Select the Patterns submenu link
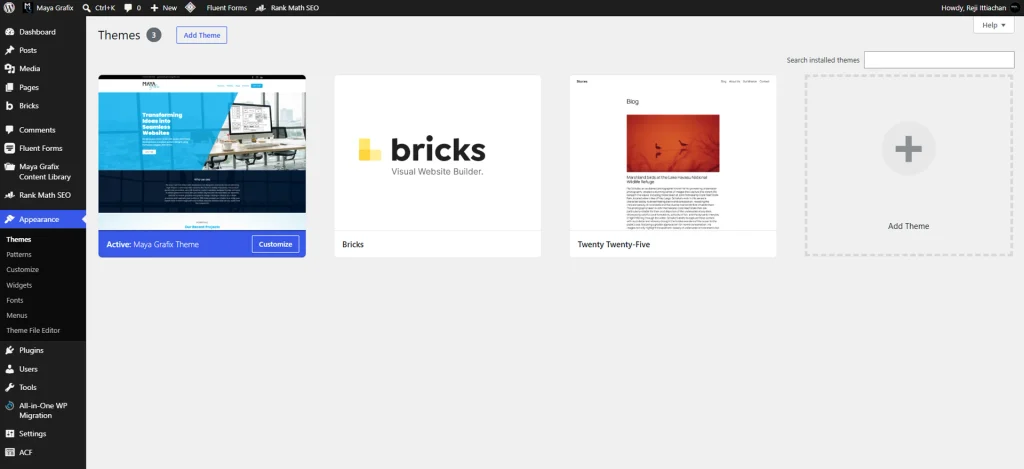 tap(19, 255)
